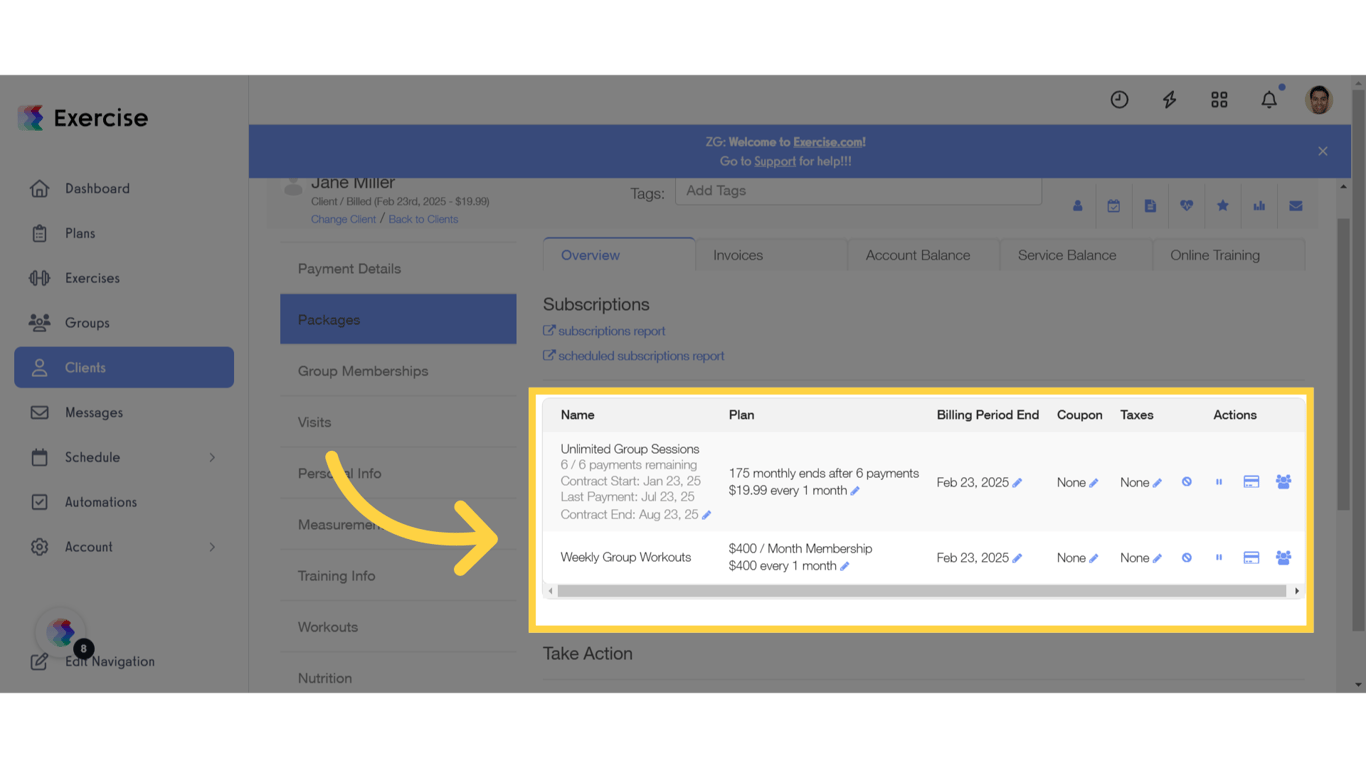Edit billing period end for Unlimited Group Sessions
Screen dimensions: 1366x768
(x=1017, y=483)
